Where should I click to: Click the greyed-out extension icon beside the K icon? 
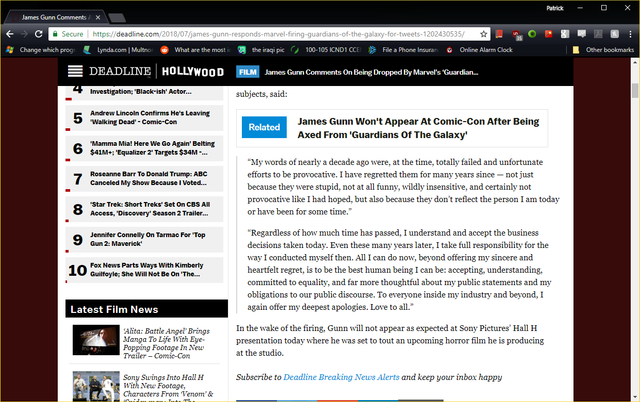point(598,34)
